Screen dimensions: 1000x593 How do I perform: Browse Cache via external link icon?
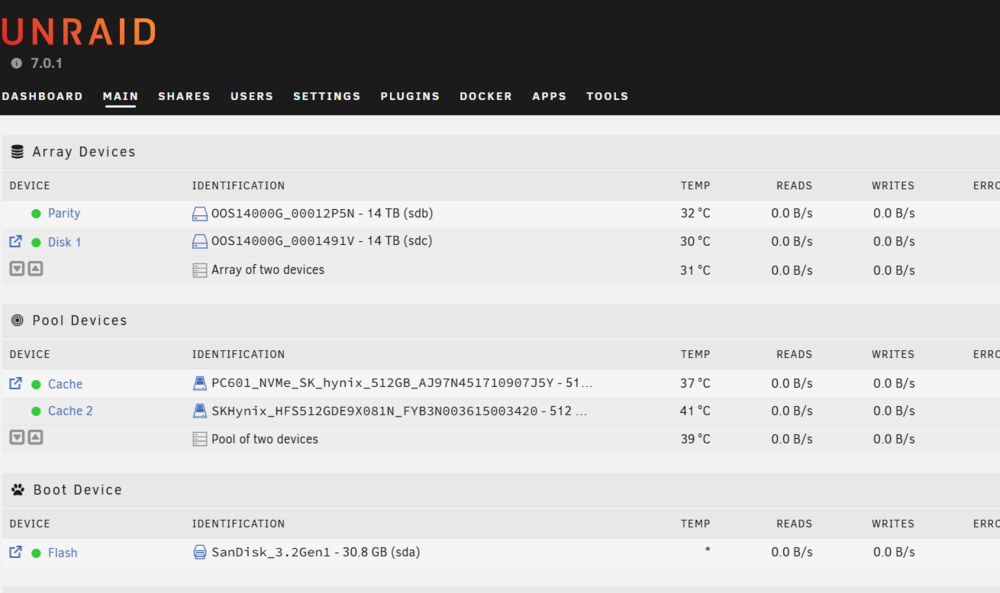[x=15, y=383]
